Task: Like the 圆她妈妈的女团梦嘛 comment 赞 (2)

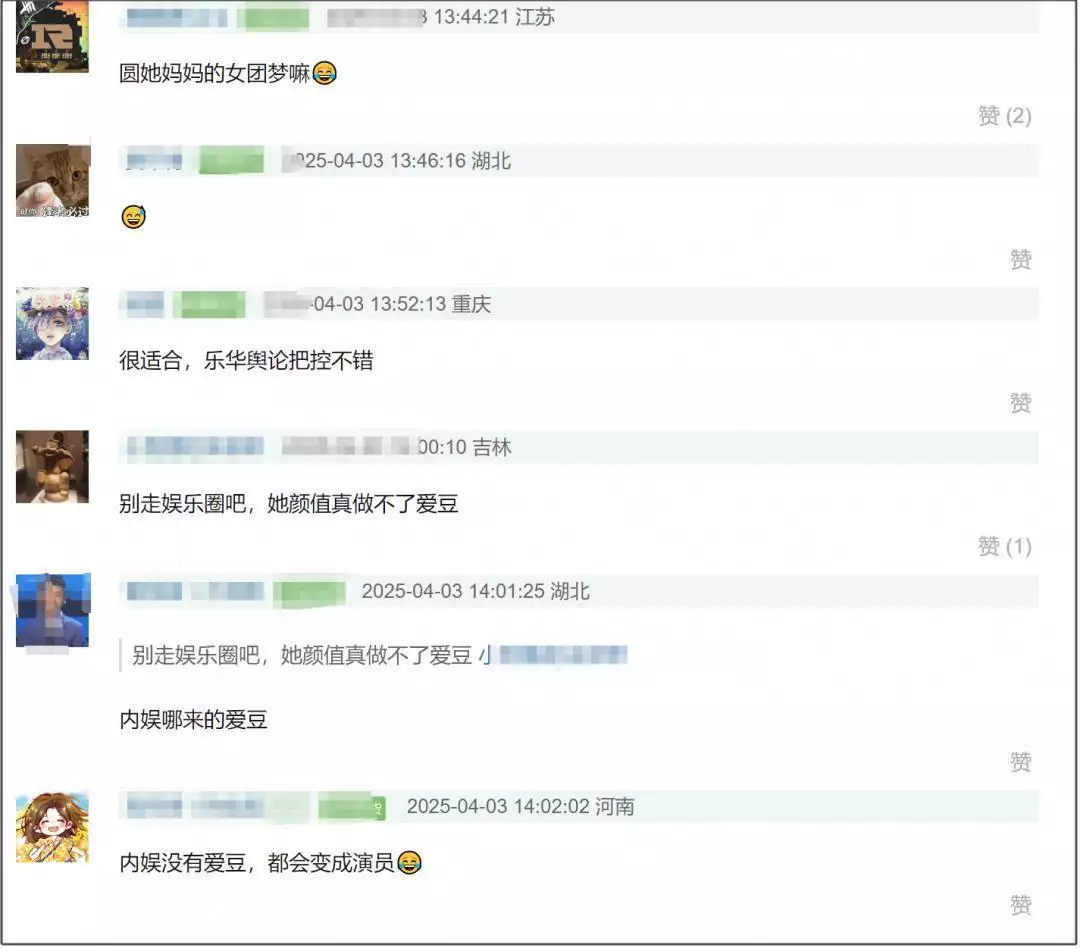Action: (1004, 116)
